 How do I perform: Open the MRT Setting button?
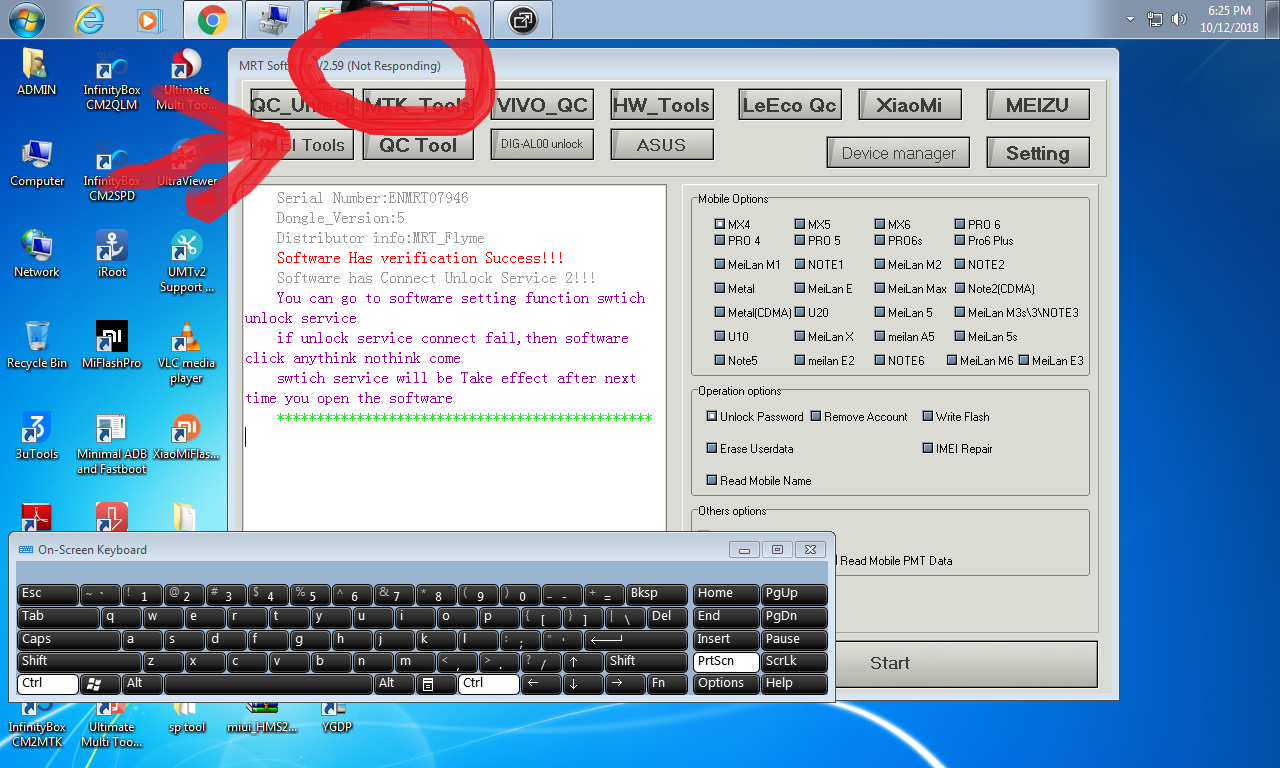(x=1037, y=153)
